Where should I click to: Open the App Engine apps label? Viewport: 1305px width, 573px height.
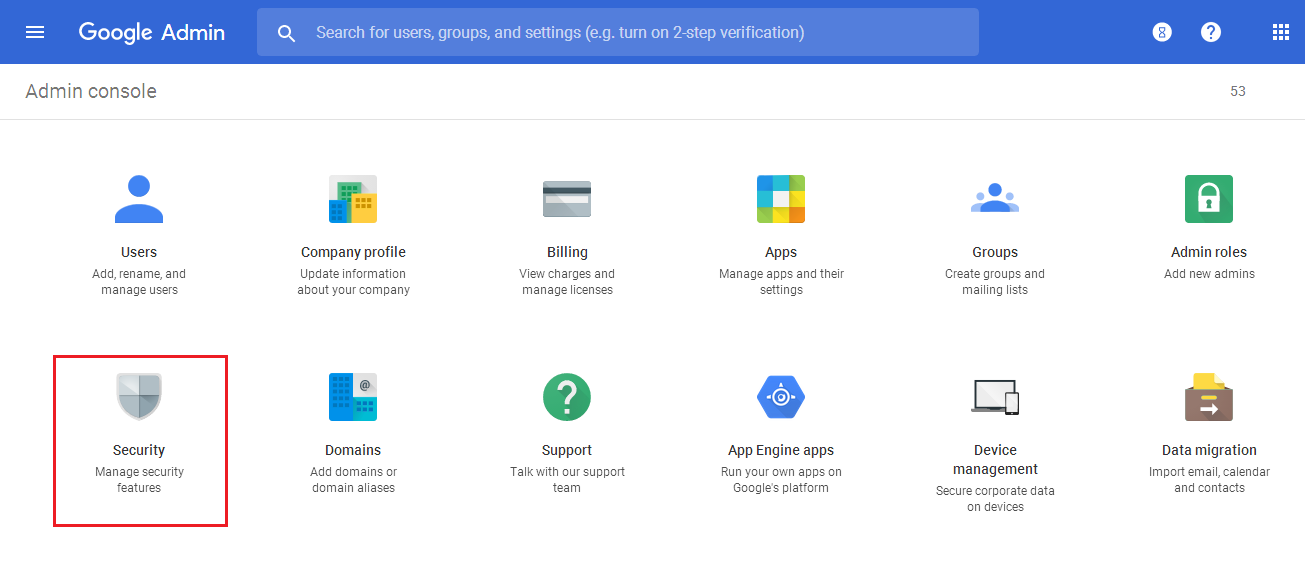(781, 450)
